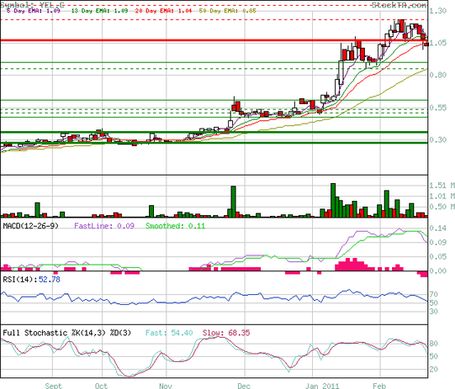Select the 50 Day EMA legend label
The width and height of the screenshot is (455, 389).
(x=228, y=11)
